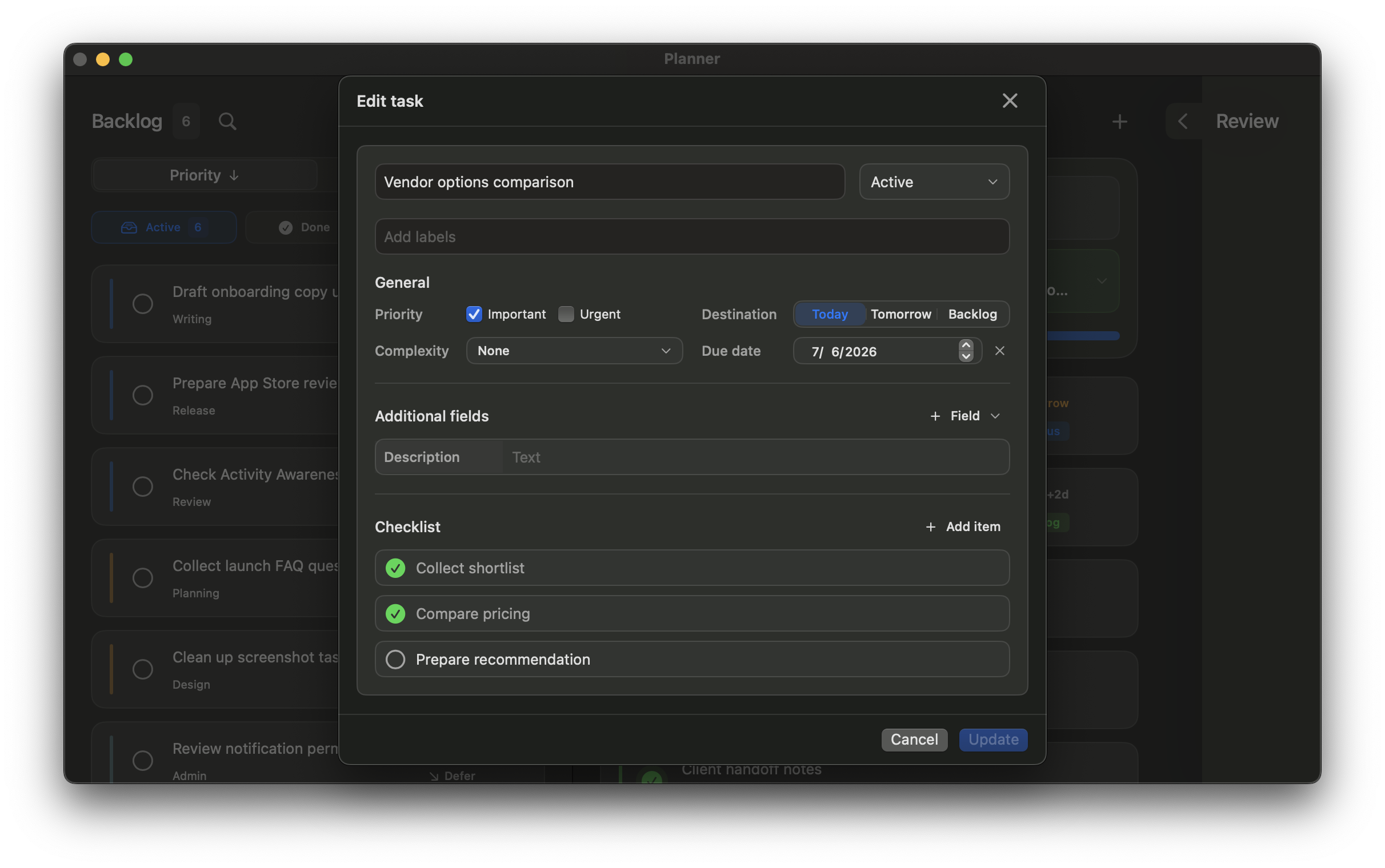This screenshot has height=868, width=1385.
Task: Toggle the Important priority checkbox
Action: pyautogui.click(x=474, y=314)
